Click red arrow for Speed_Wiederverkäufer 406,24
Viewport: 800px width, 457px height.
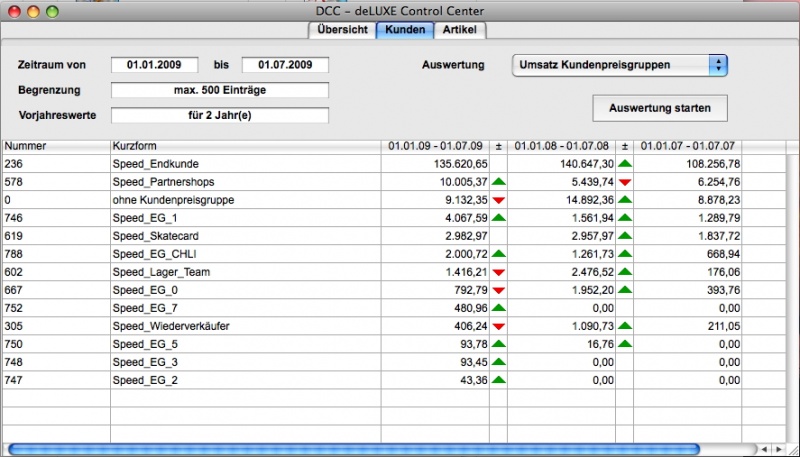click(498, 325)
